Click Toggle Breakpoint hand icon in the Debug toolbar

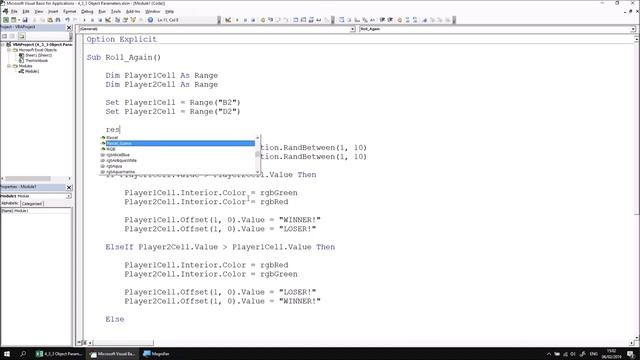click(263, 20)
